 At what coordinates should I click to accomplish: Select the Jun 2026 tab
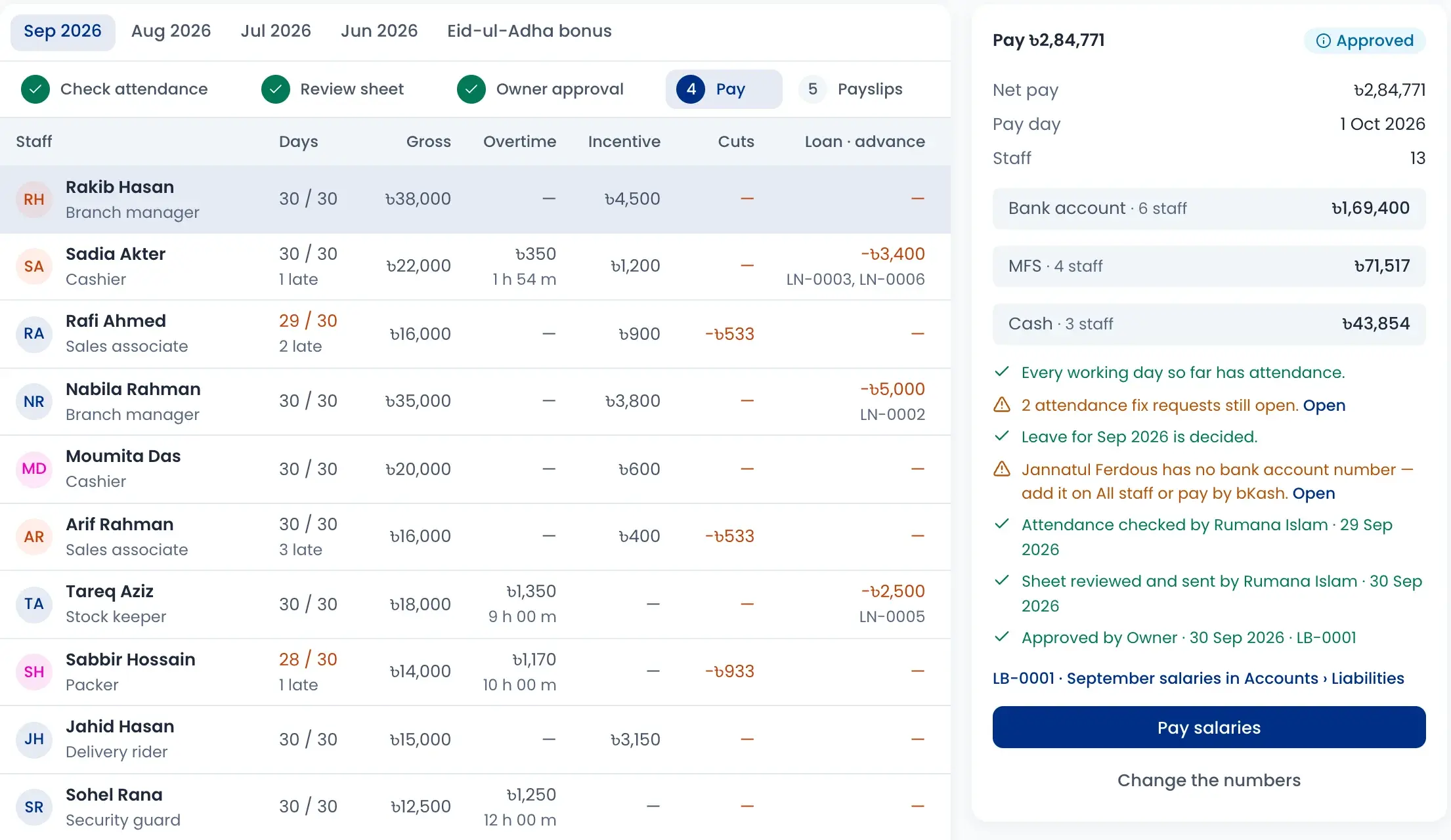click(379, 31)
